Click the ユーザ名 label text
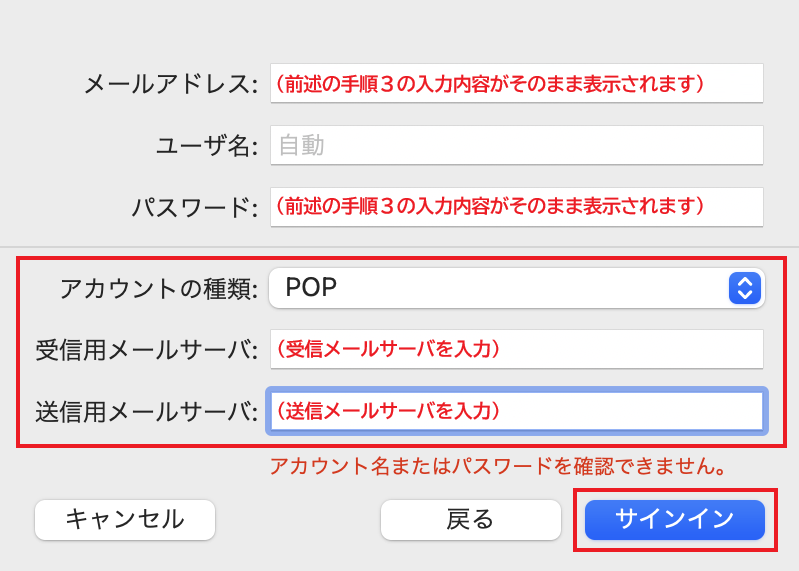The width and height of the screenshot is (799, 571). pos(207,146)
